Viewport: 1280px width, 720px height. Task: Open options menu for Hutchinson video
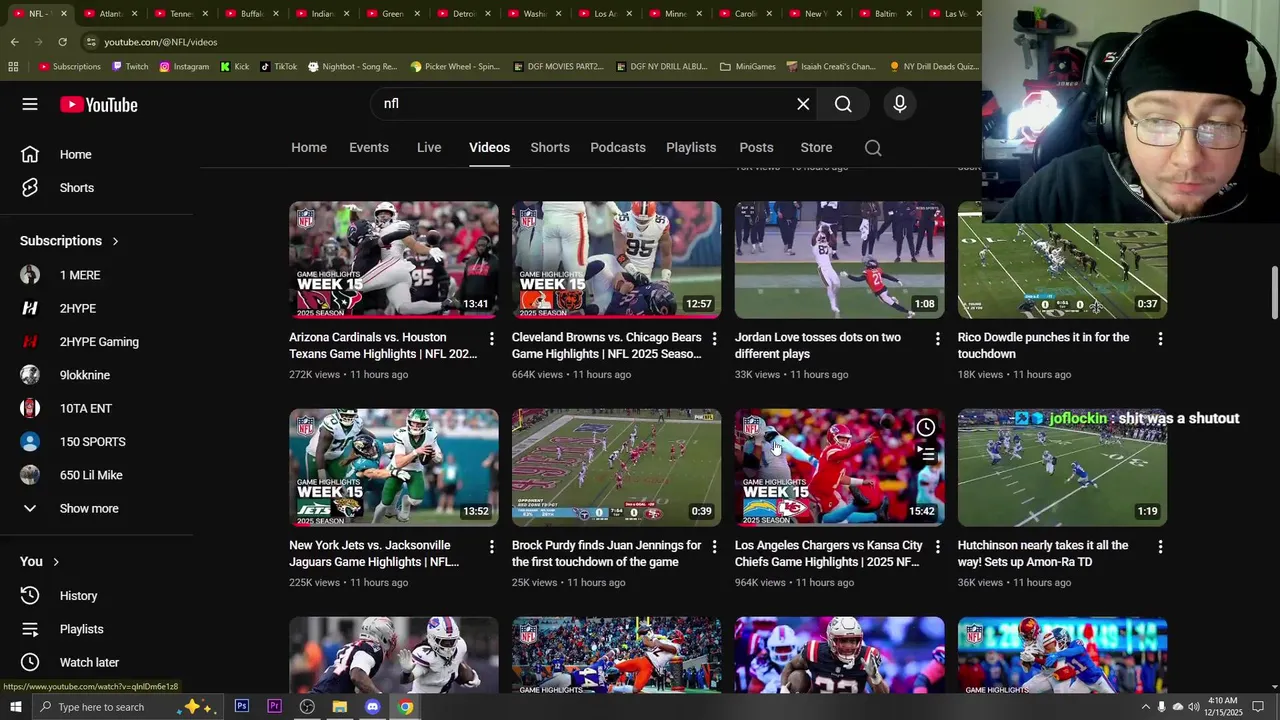pos(1160,547)
